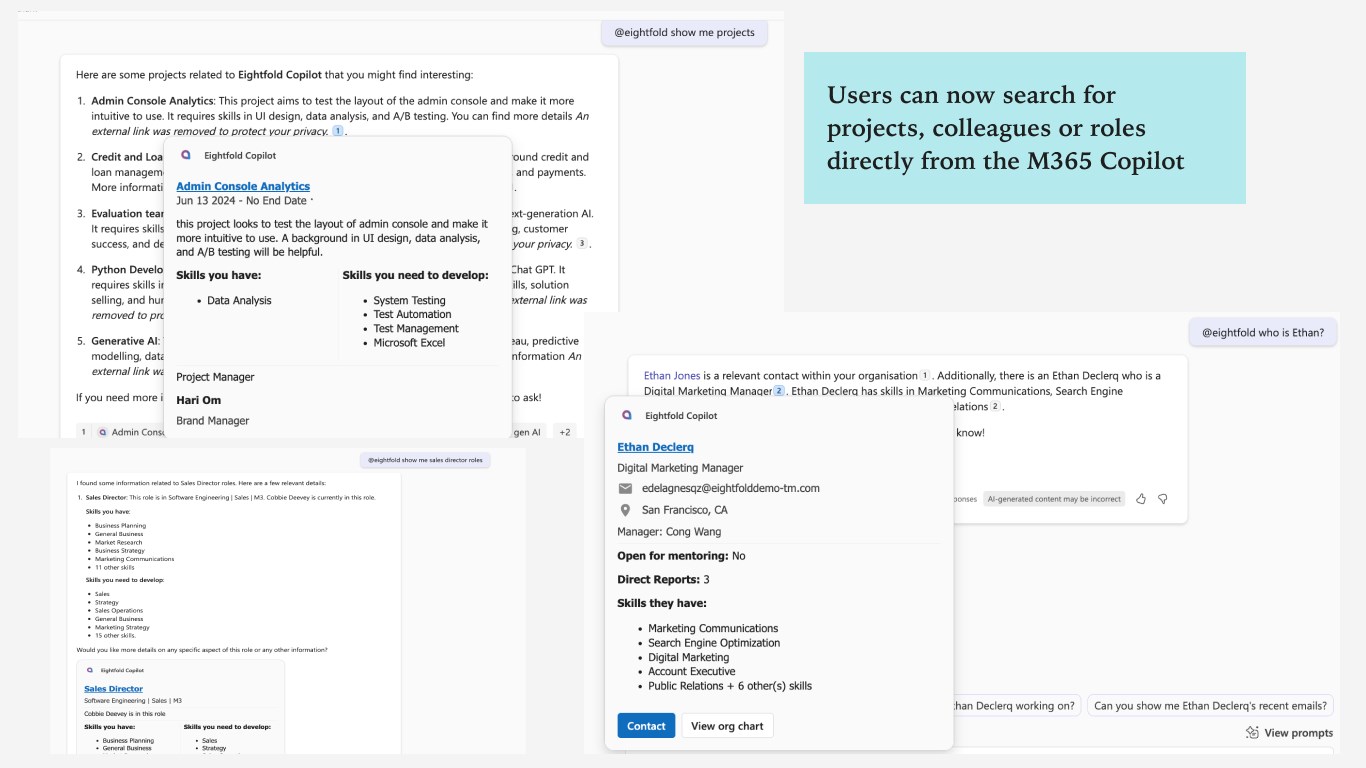Click the location pin icon beside San Francisco
The image size is (1366, 768).
(x=625, y=510)
